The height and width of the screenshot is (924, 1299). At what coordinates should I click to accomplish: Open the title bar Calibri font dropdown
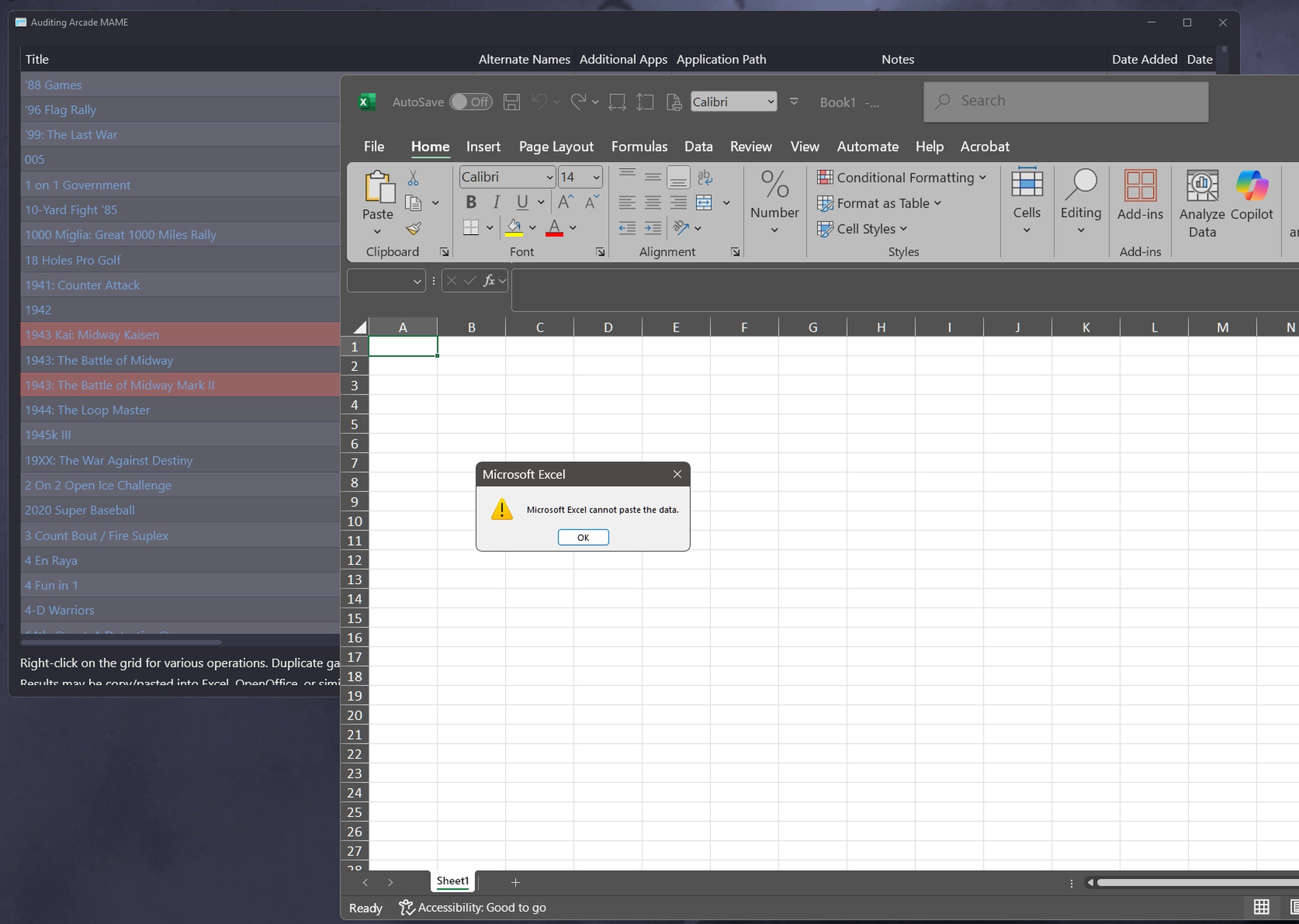coord(770,102)
